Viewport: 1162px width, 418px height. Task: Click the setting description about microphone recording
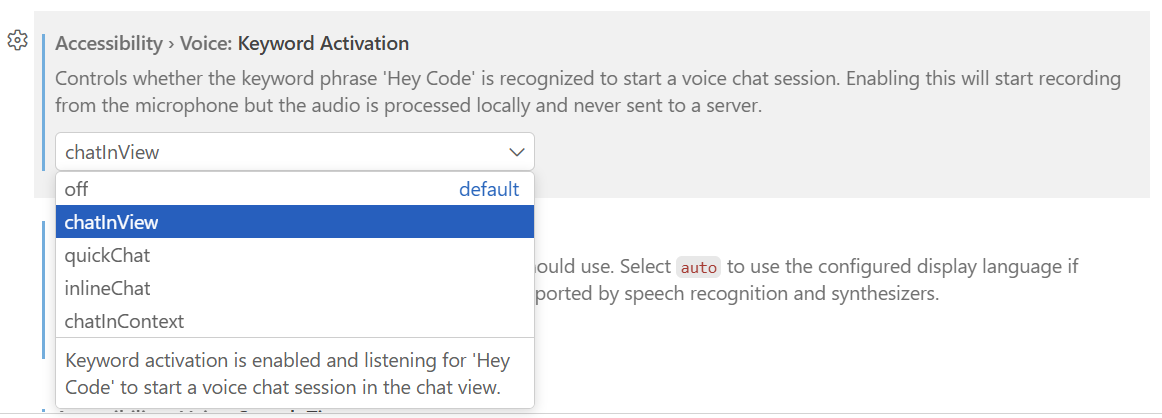pos(588,91)
